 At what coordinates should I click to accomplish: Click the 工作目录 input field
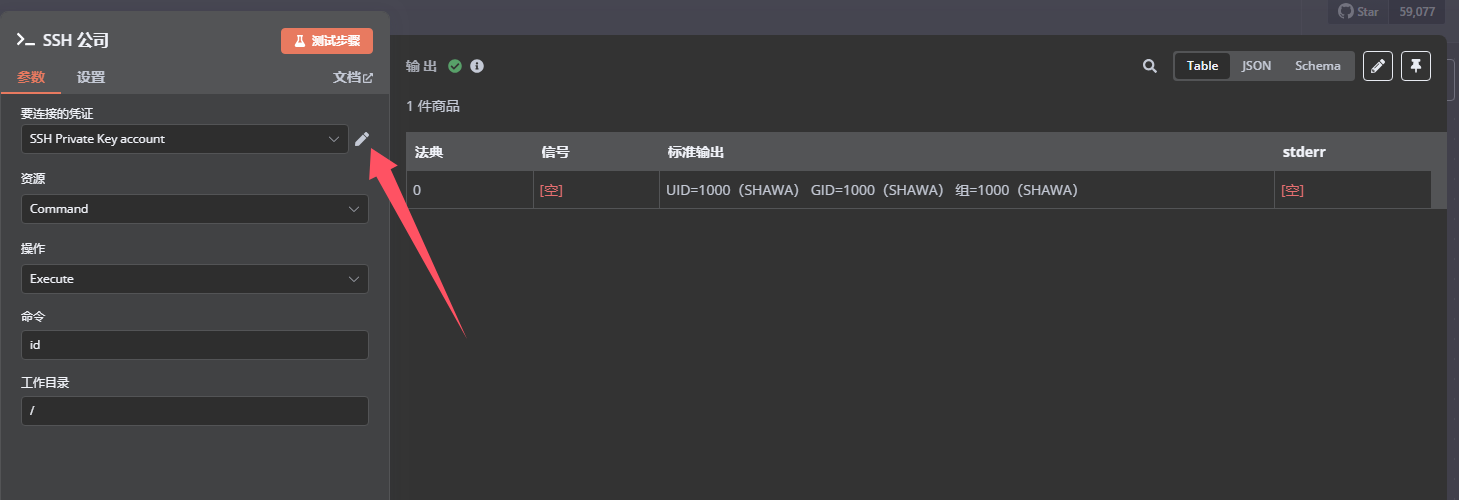tap(194, 411)
